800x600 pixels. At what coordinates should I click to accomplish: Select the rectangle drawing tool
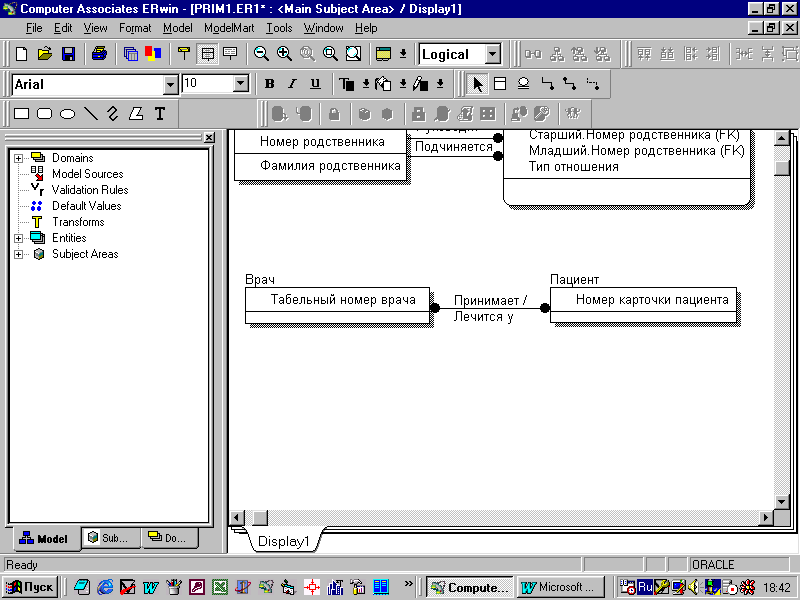click(21, 114)
